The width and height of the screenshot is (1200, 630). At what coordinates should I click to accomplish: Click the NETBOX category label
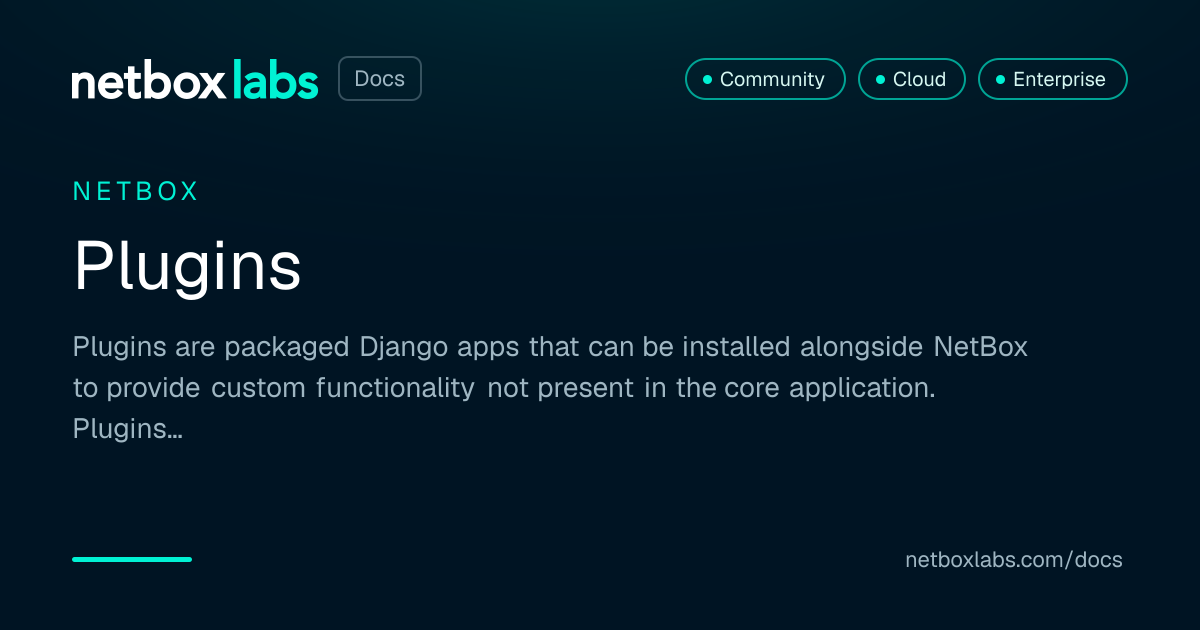(x=136, y=191)
